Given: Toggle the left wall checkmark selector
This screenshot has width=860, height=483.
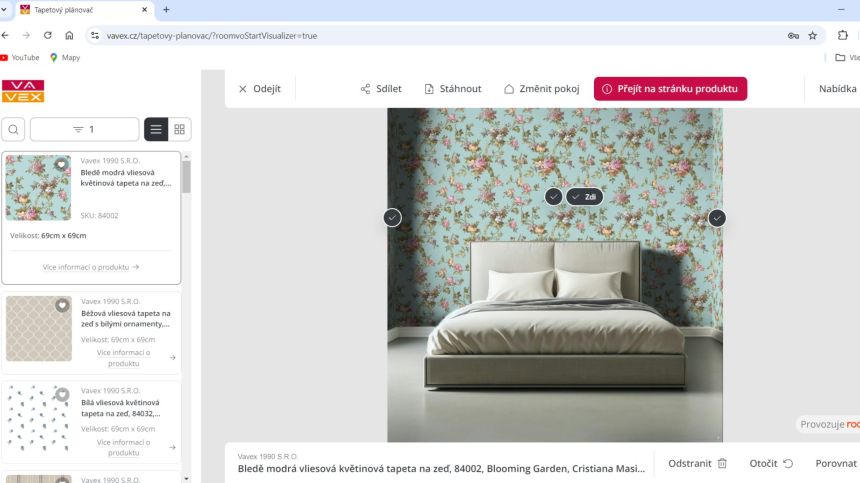Looking at the screenshot, I should (x=392, y=218).
